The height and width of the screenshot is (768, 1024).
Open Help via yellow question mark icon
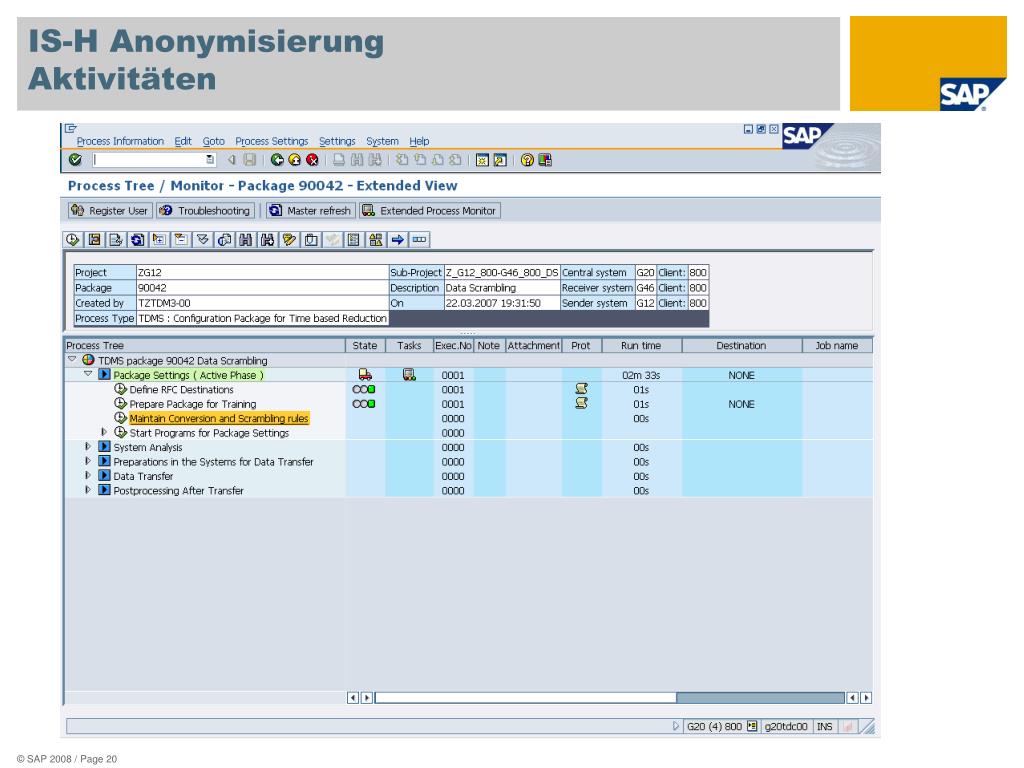point(527,160)
